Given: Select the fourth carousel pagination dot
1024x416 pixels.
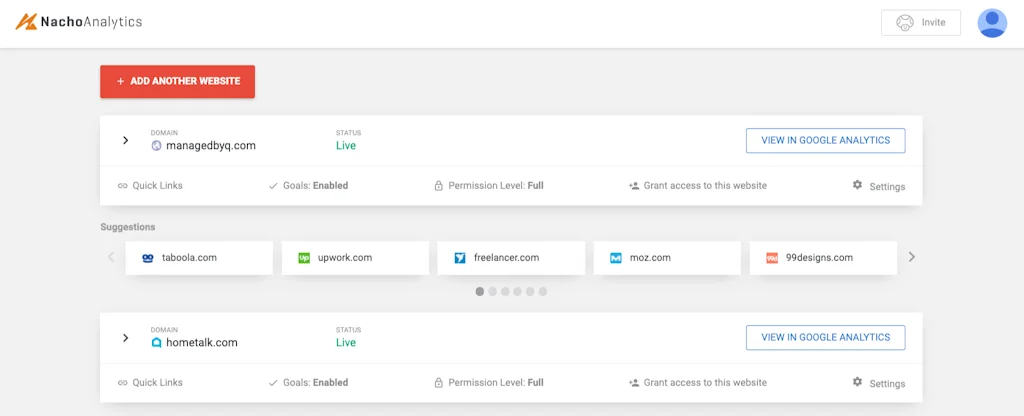Looking at the screenshot, I should (517, 292).
